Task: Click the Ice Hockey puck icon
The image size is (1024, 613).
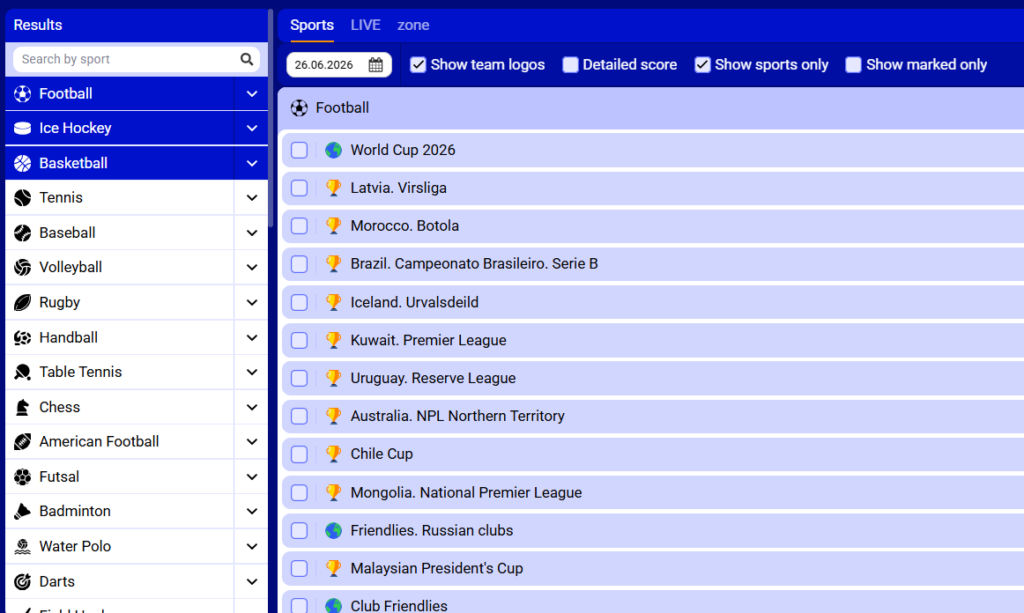Action: pos(22,129)
